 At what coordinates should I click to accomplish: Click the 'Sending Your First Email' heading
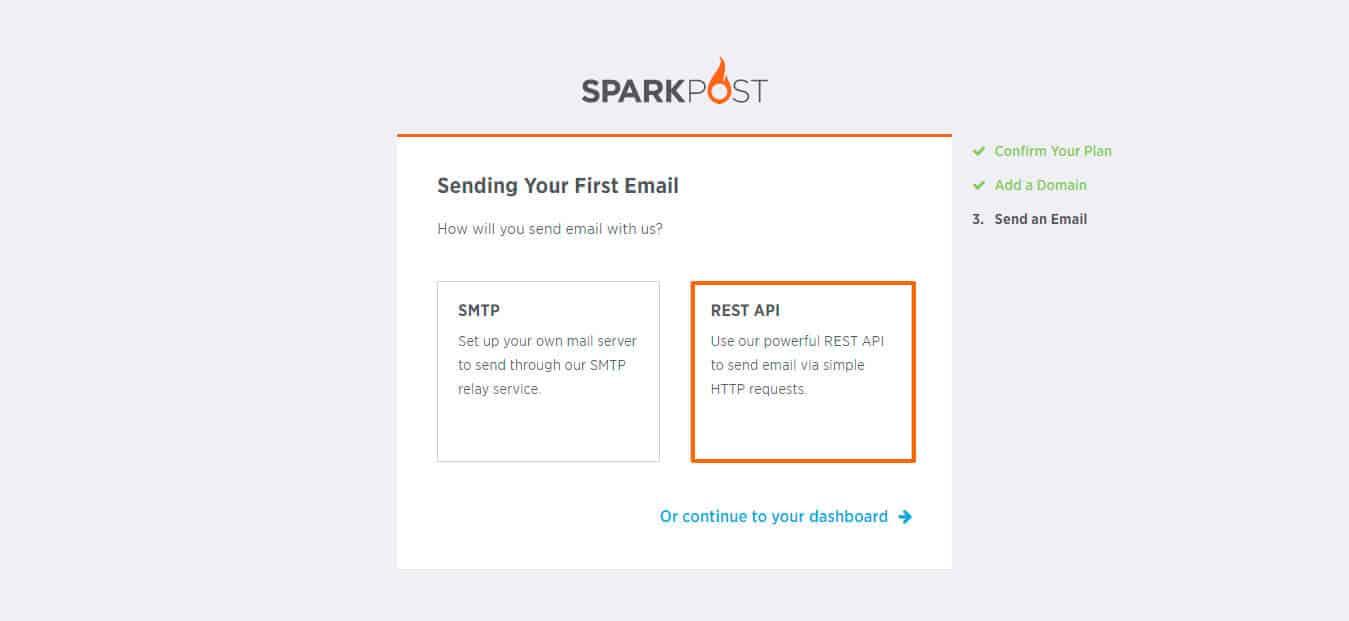coord(558,186)
